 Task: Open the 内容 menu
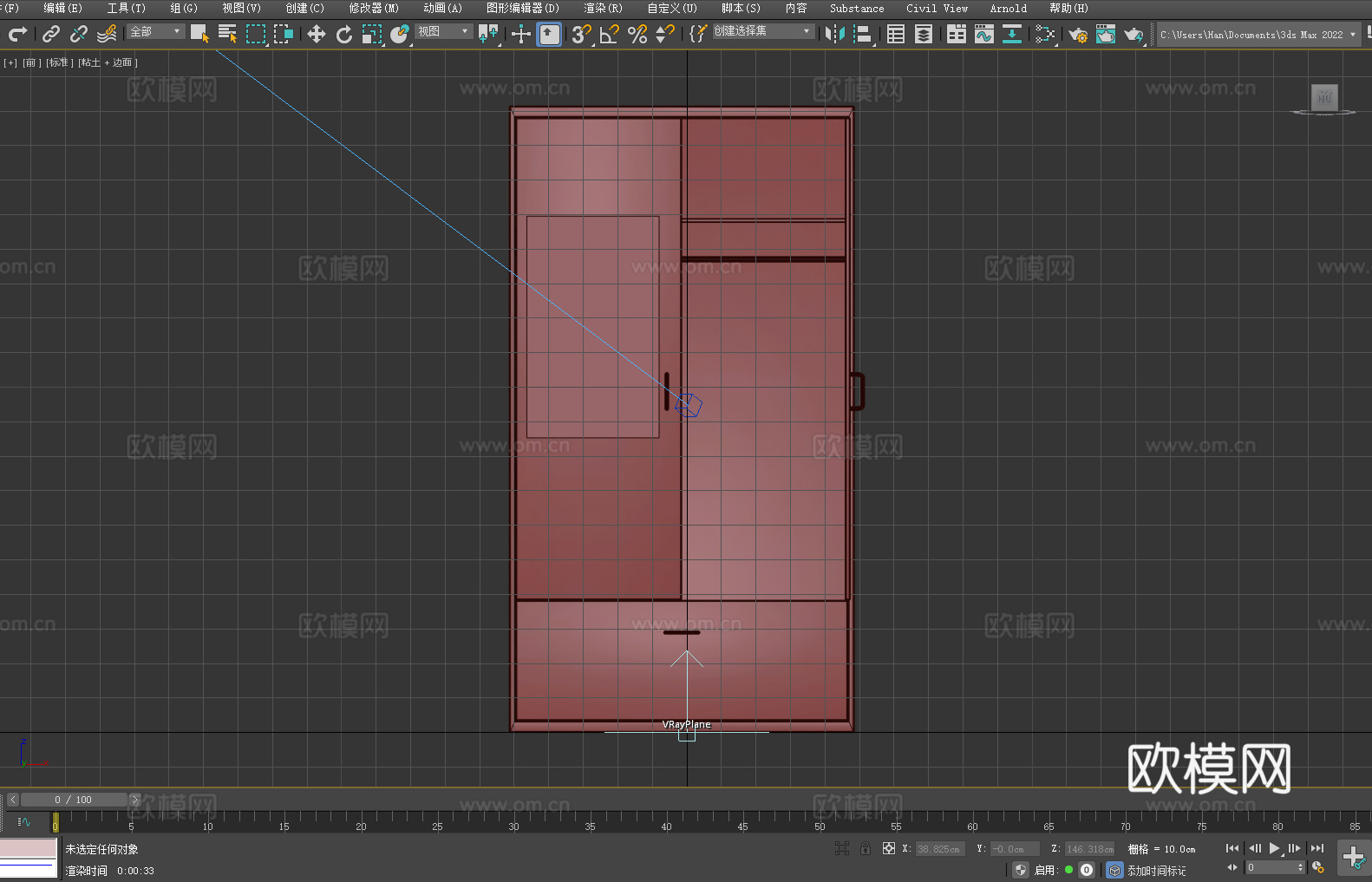795,8
